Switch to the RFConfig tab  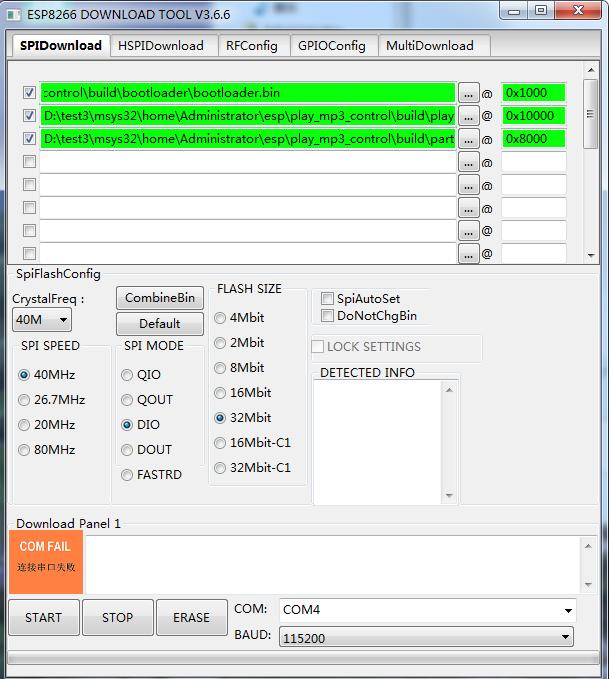click(x=253, y=45)
